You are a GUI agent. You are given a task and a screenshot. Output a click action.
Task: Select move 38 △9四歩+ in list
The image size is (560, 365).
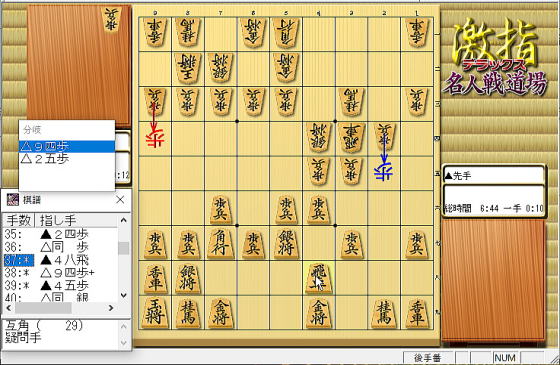click(61, 273)
